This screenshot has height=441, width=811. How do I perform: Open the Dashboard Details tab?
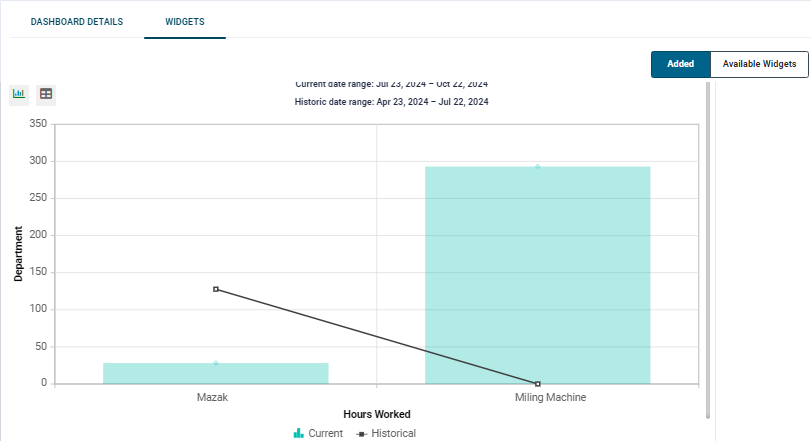click(x=77, y=22)
